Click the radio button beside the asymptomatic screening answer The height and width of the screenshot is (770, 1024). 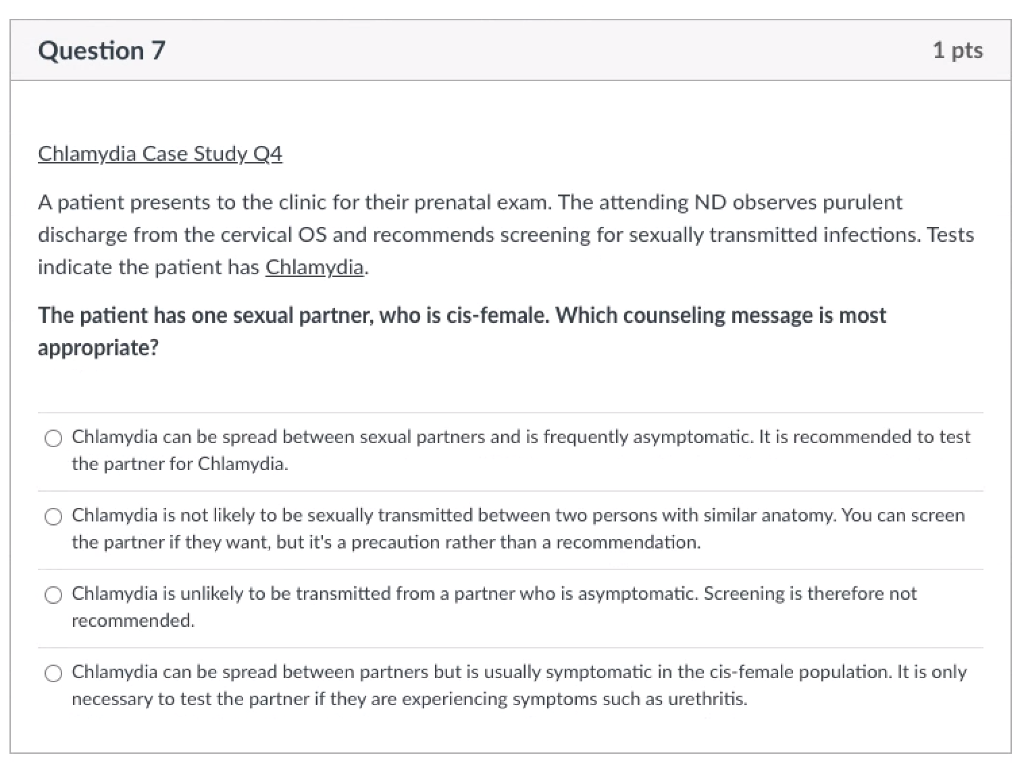[53, 594]
